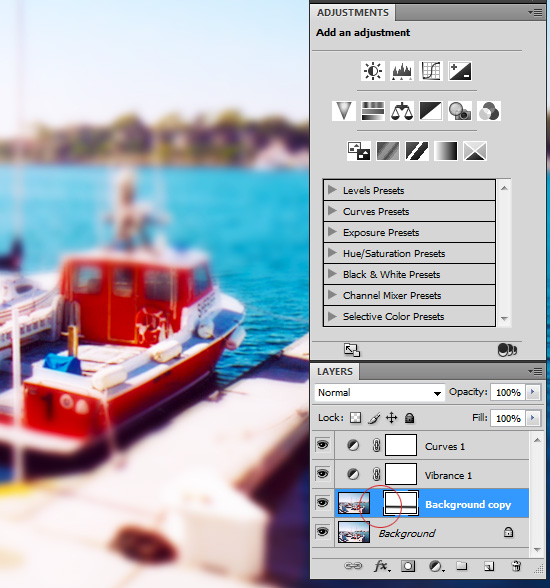Expand Hue/Saturation Presets

pos(331,253)
